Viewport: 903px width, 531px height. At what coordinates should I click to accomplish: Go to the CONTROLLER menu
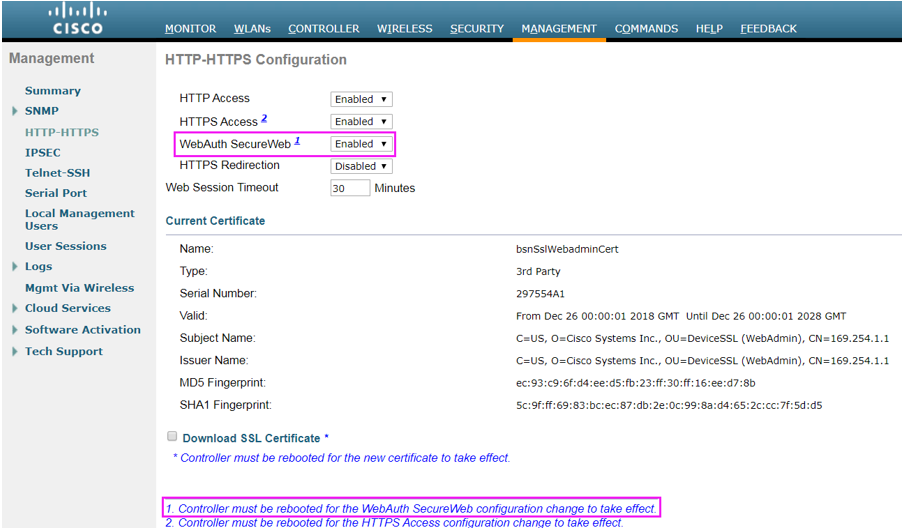point(324,29)
